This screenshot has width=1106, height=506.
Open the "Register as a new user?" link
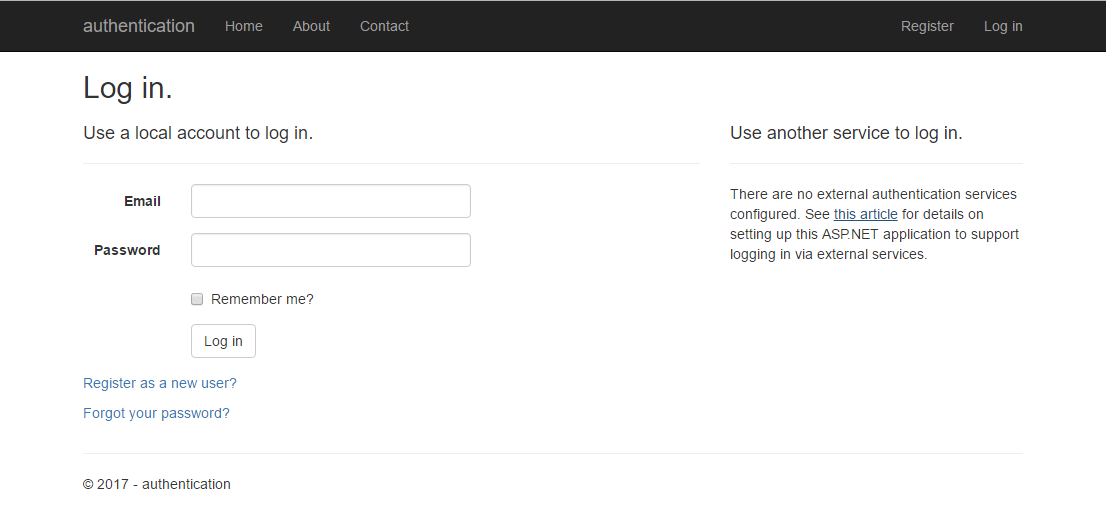coord(160,383)
